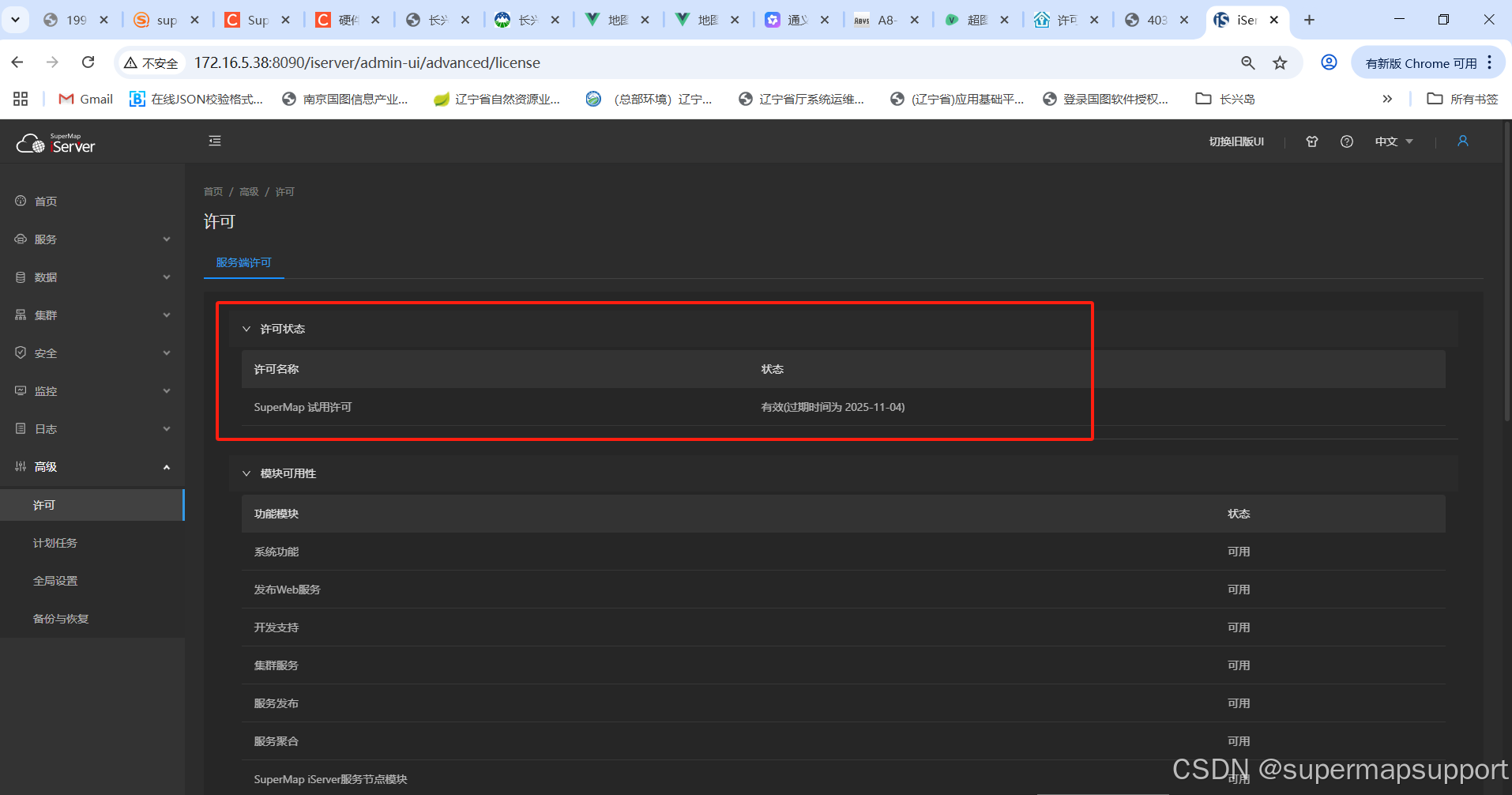Open the help question-mark icon
1512x795 pixels.
tap(1347, 141)
